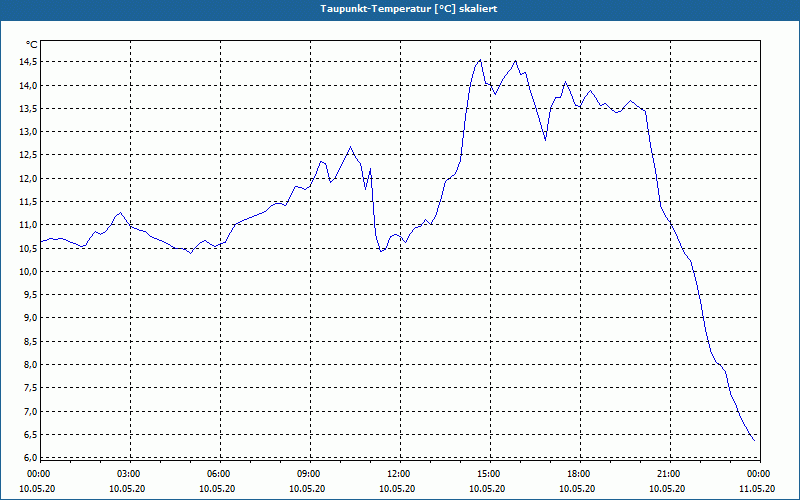
Task: Select the '10.05.20' date under '21:00'
Action: point(667,489)
